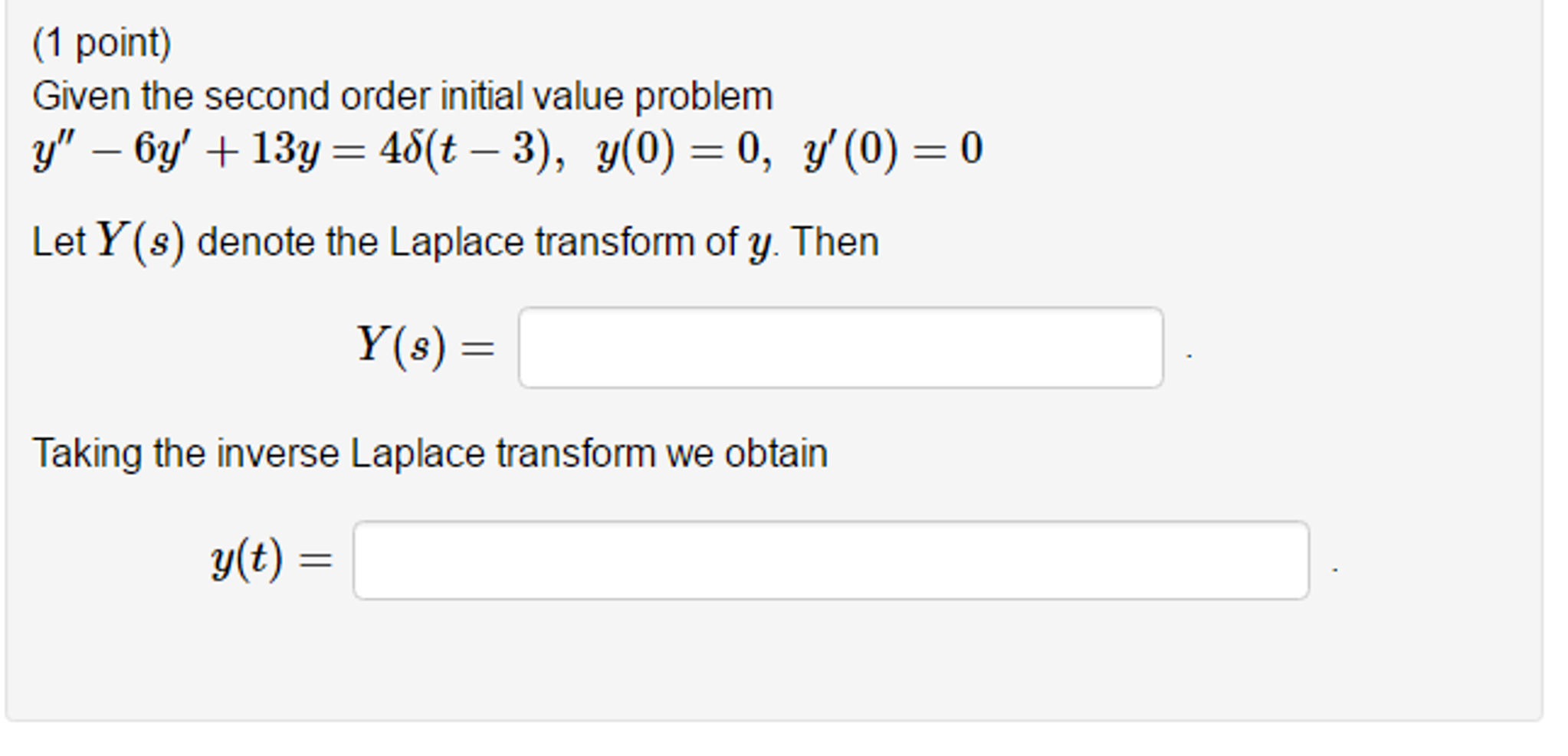Select the Y(s) = label
The width and height of the screenshot is (1568, 756).
click(x=425, y=345)
